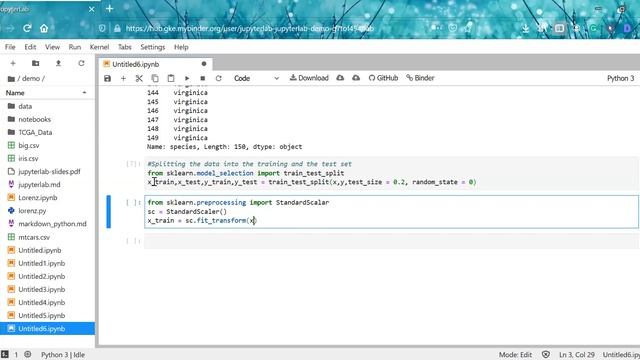The width and height of the screenshot is (640, 360).
Task: Run the selected cell
Action: pyautogui.click(x=187, y=78)
